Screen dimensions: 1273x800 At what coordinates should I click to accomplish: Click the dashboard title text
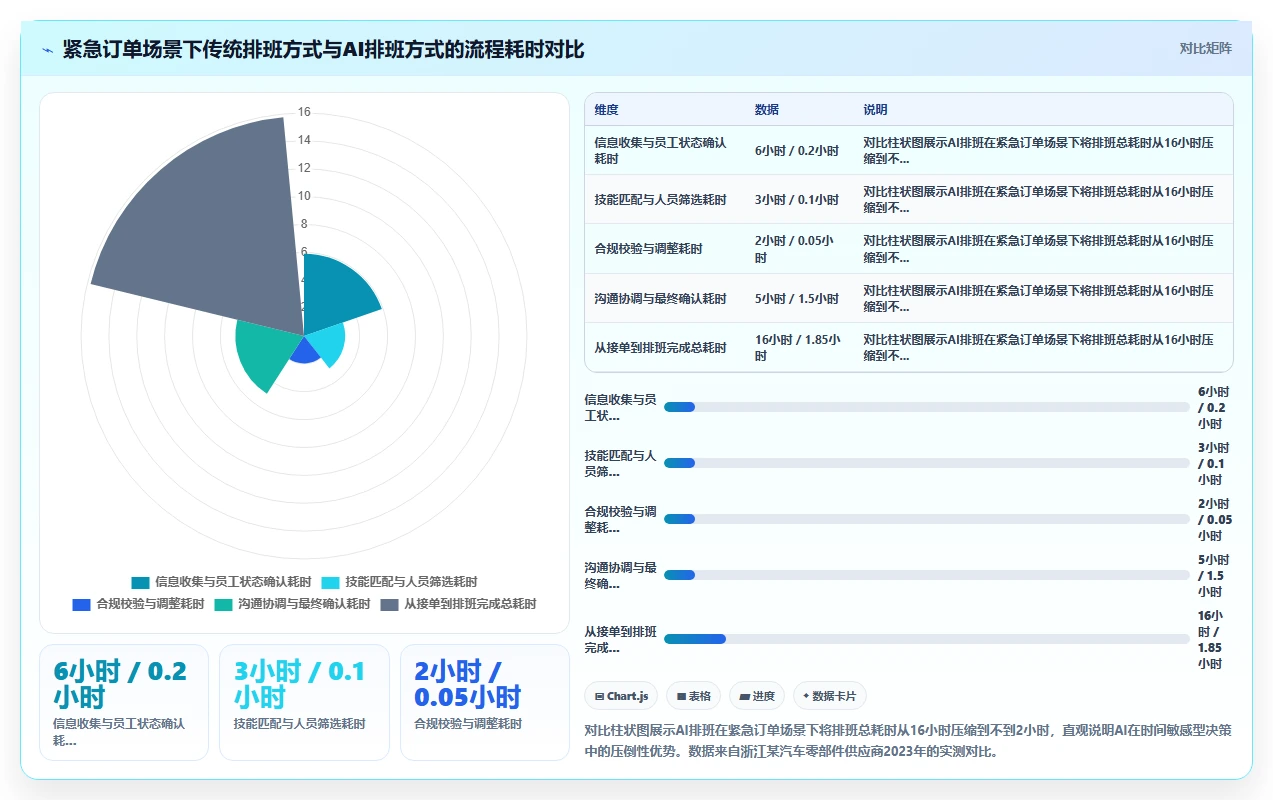(323, 50)
